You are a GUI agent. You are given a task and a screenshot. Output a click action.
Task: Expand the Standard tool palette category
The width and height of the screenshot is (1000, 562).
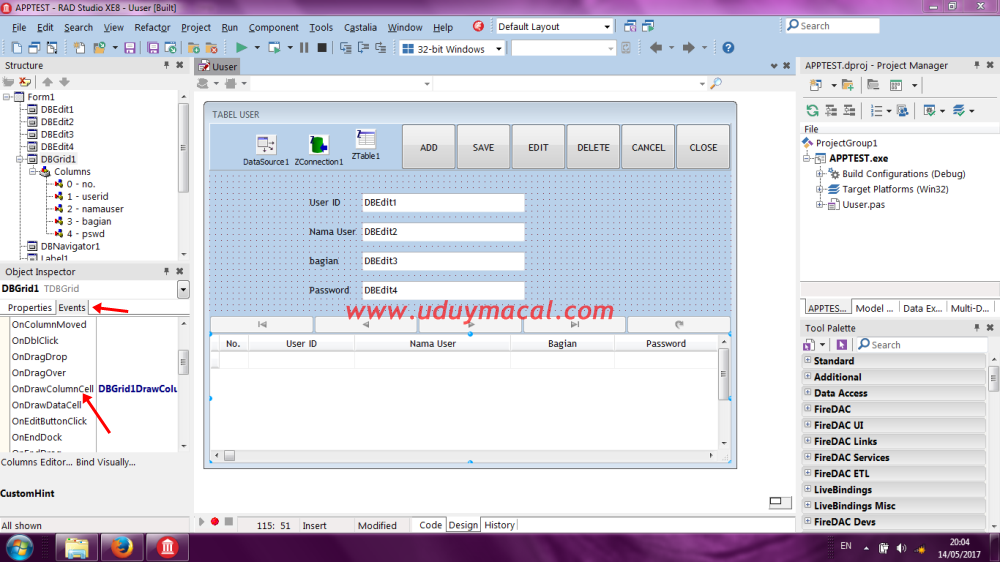click(x=807, y=360)
